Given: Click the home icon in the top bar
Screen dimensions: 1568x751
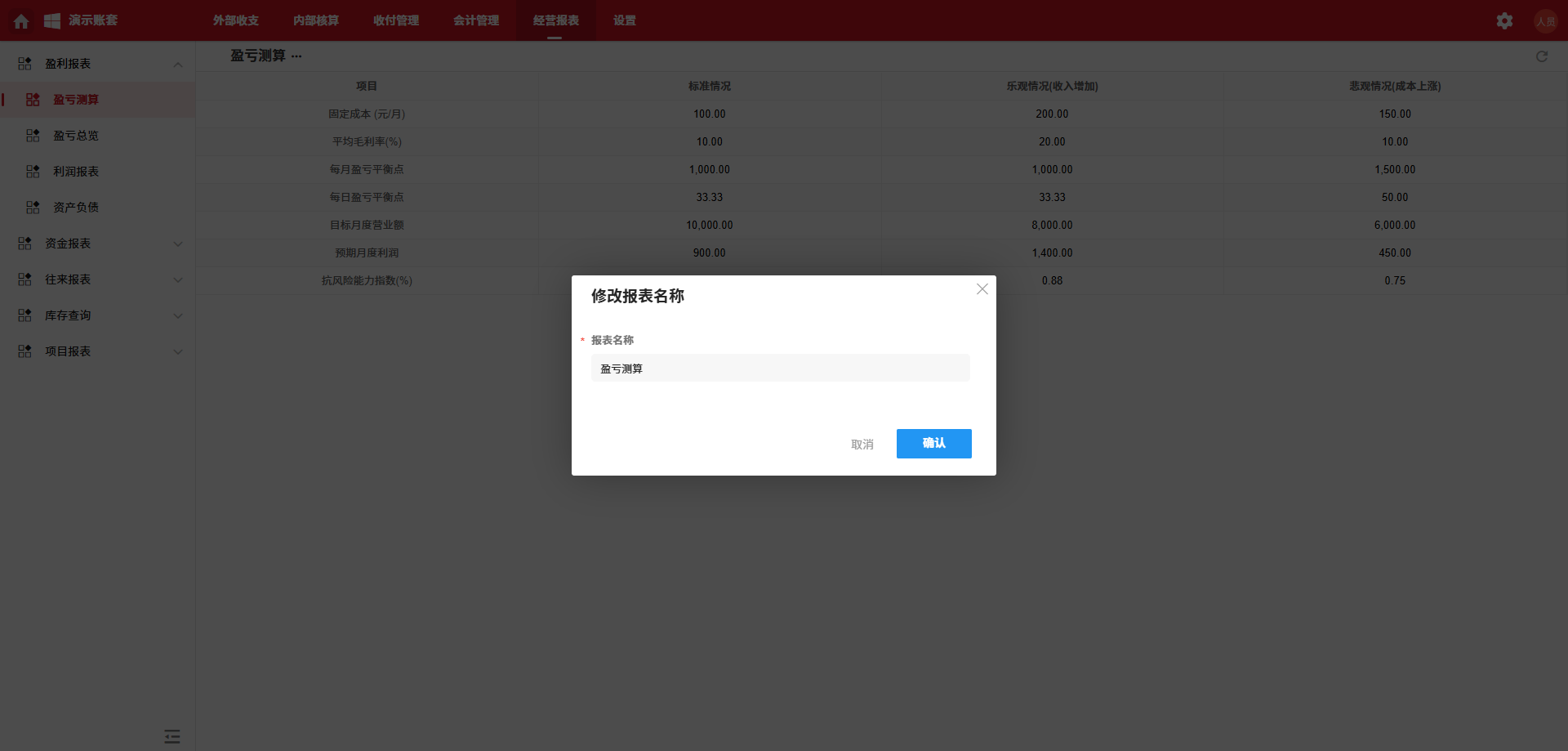Looking at the screenshot, I should point(20,20).
